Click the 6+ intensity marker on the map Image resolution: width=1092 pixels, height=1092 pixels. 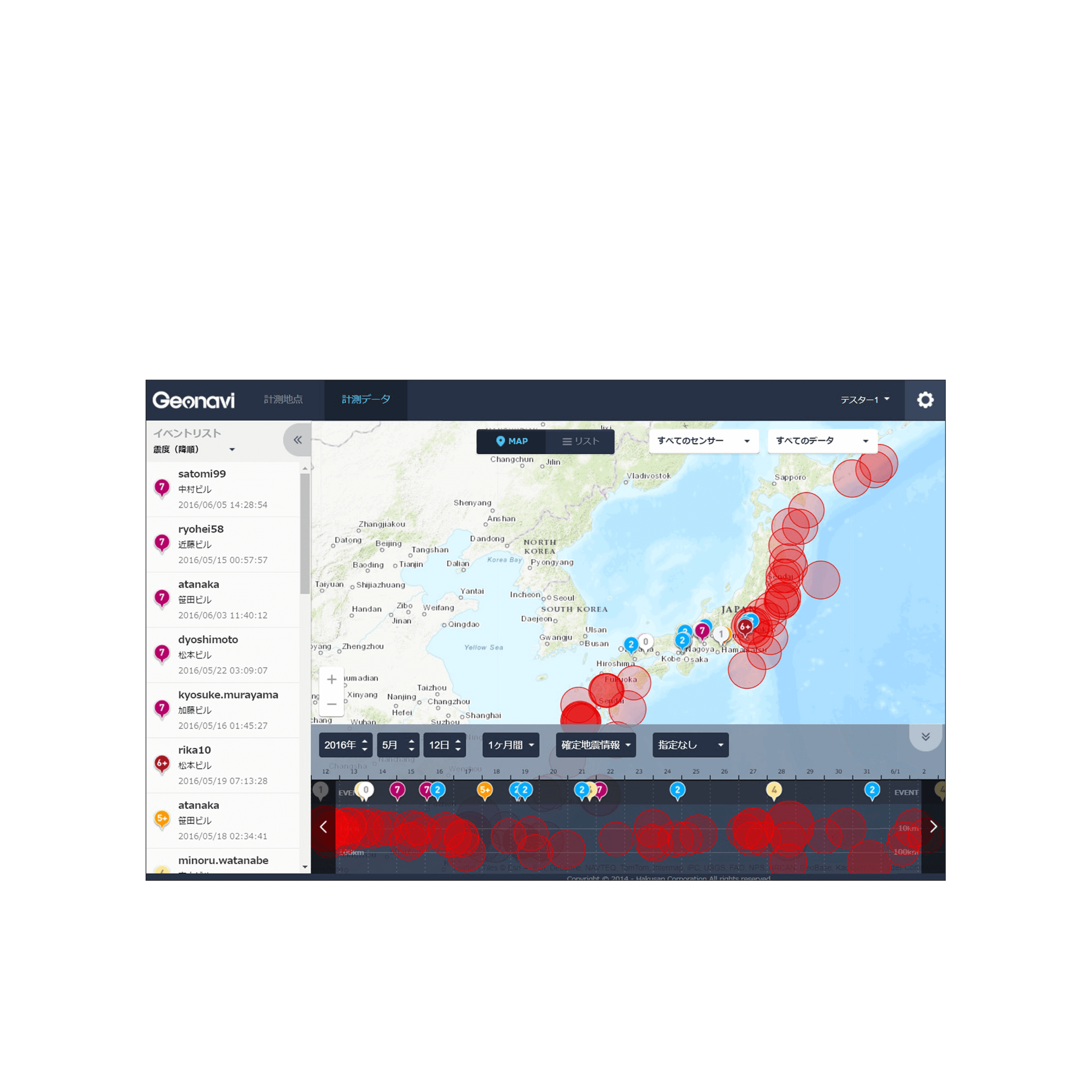[745, 626]
